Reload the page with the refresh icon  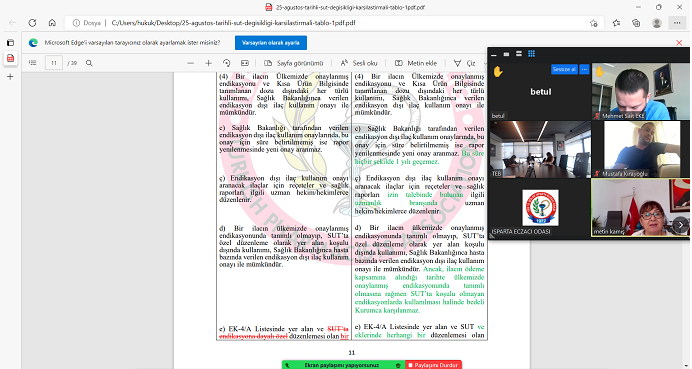[x=32, y=23]
